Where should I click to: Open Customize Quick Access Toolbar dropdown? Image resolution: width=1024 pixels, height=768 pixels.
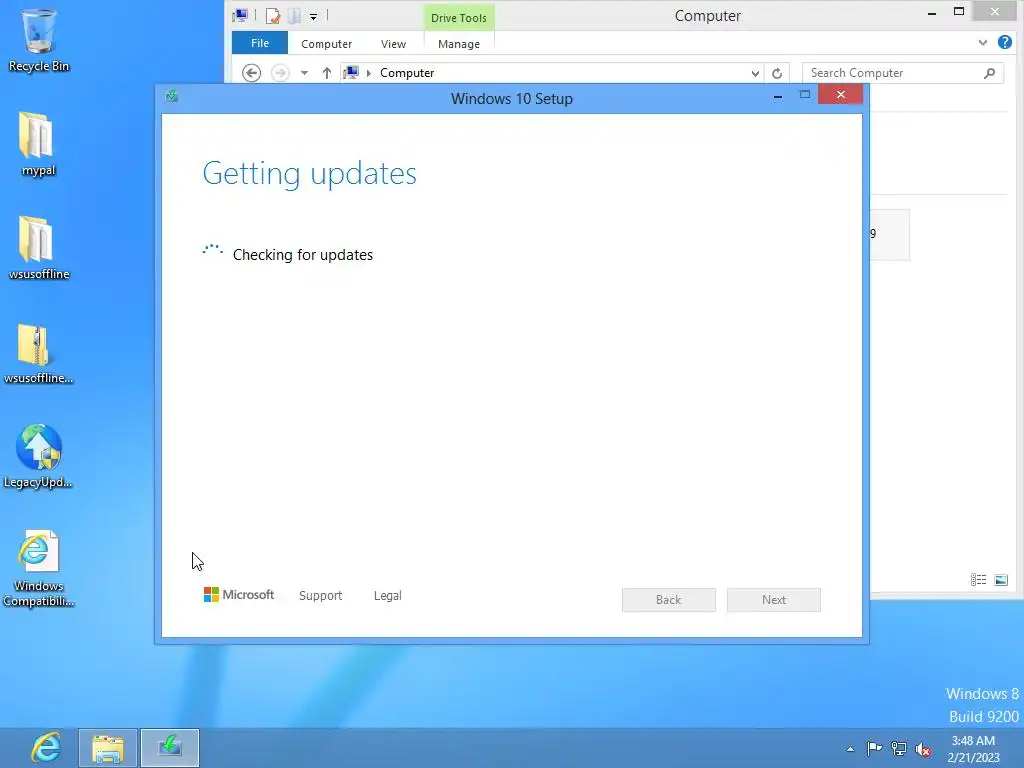pos(313,17)
